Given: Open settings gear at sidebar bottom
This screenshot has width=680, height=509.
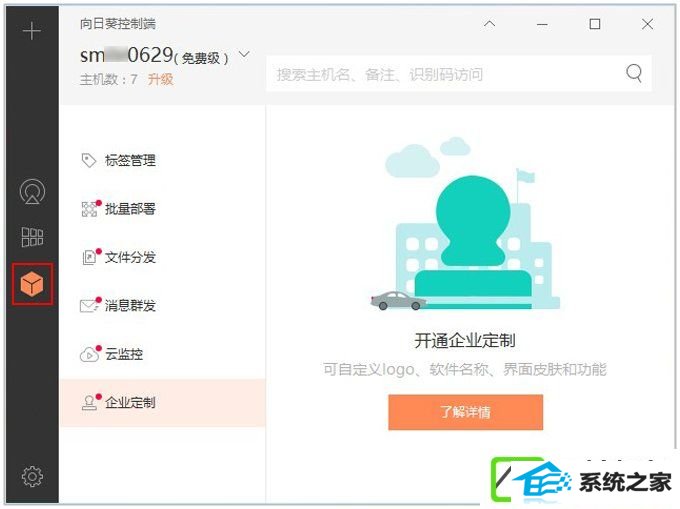Looking at the screenshot, I should pyautogui.click(x=32, y=476).
